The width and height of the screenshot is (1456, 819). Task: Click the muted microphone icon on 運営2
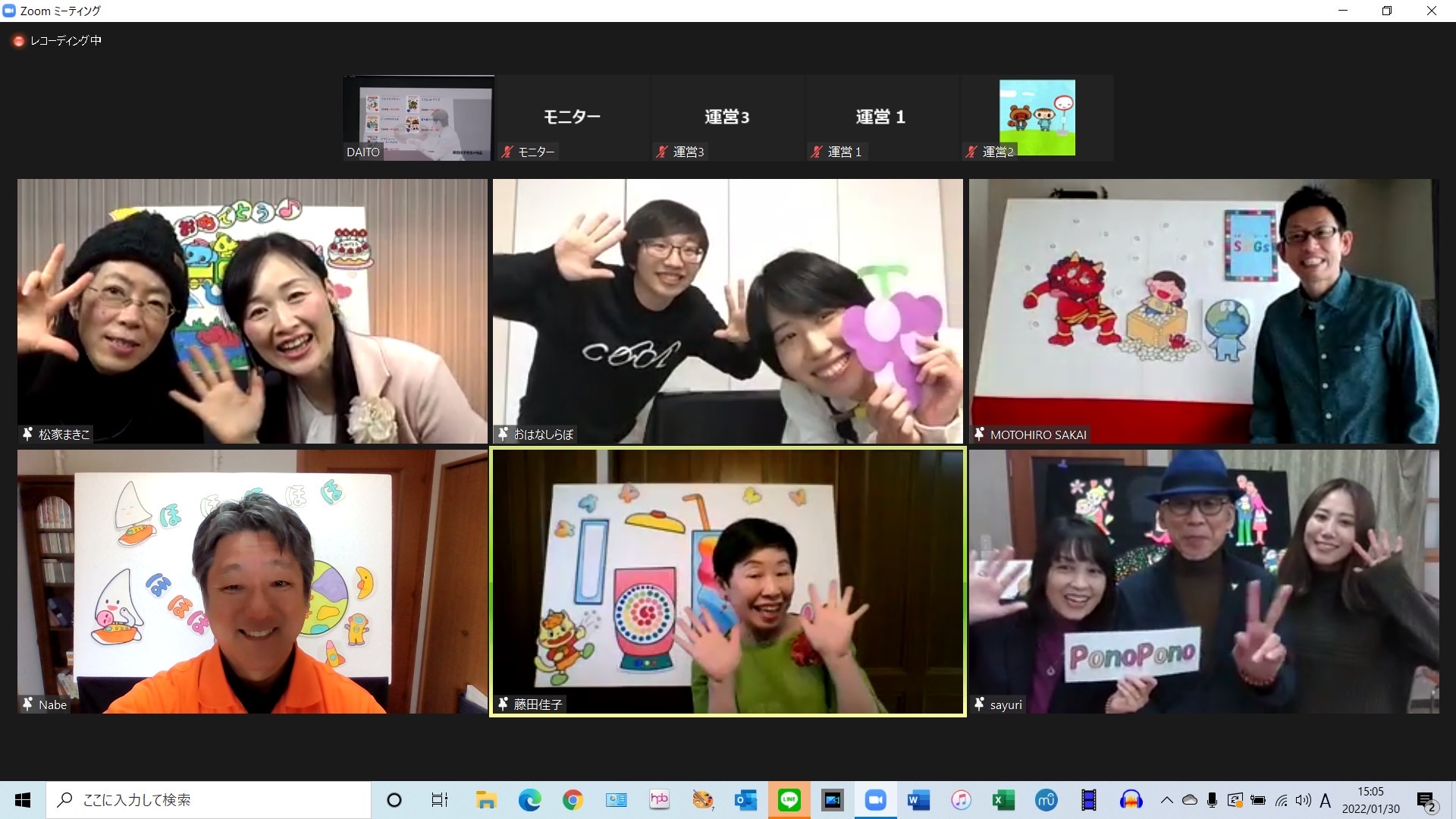point(971,152)
